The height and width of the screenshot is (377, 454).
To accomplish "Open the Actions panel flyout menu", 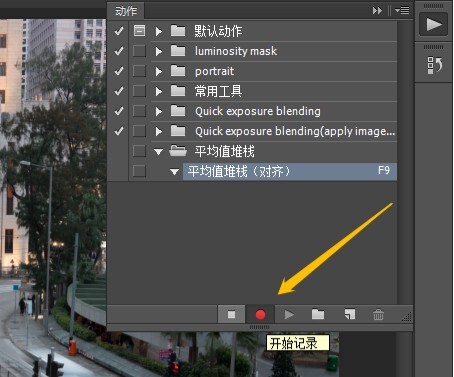I will tap(402, 11).
